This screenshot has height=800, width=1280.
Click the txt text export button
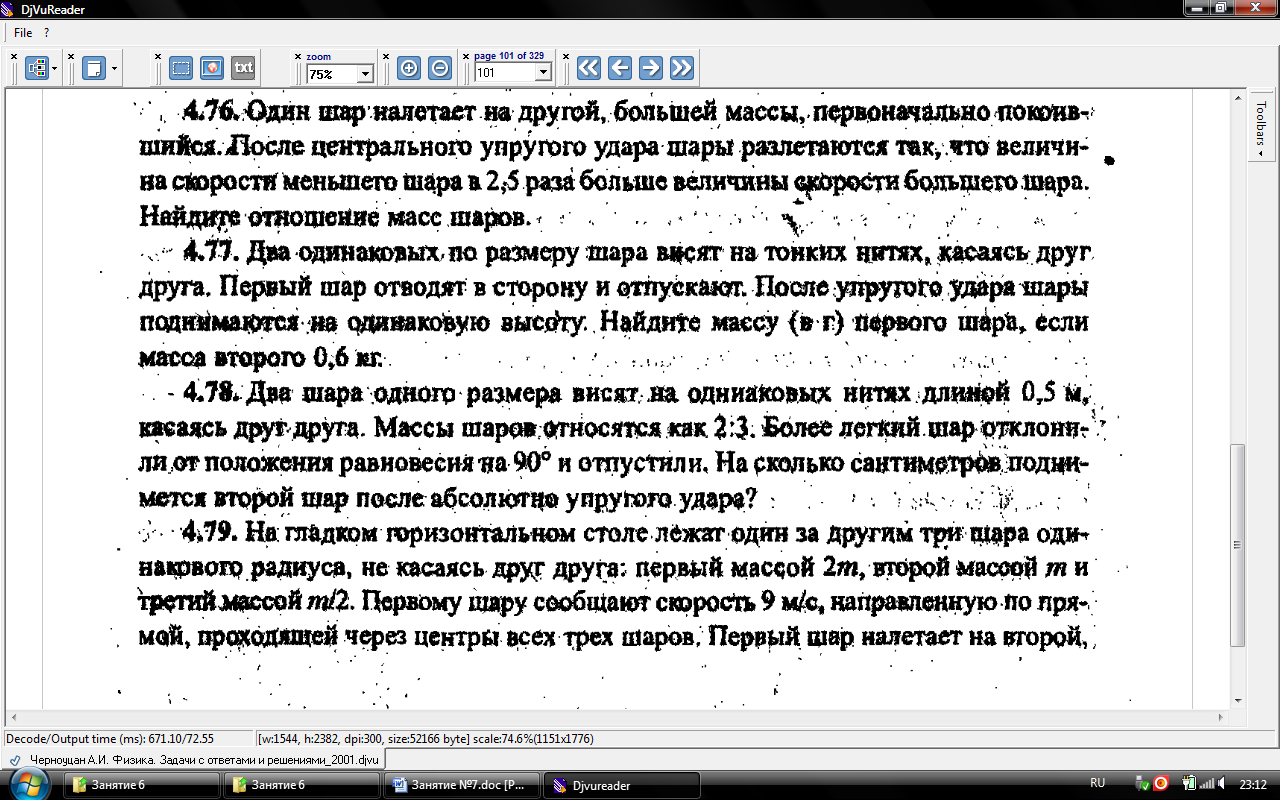pos(243,68)
